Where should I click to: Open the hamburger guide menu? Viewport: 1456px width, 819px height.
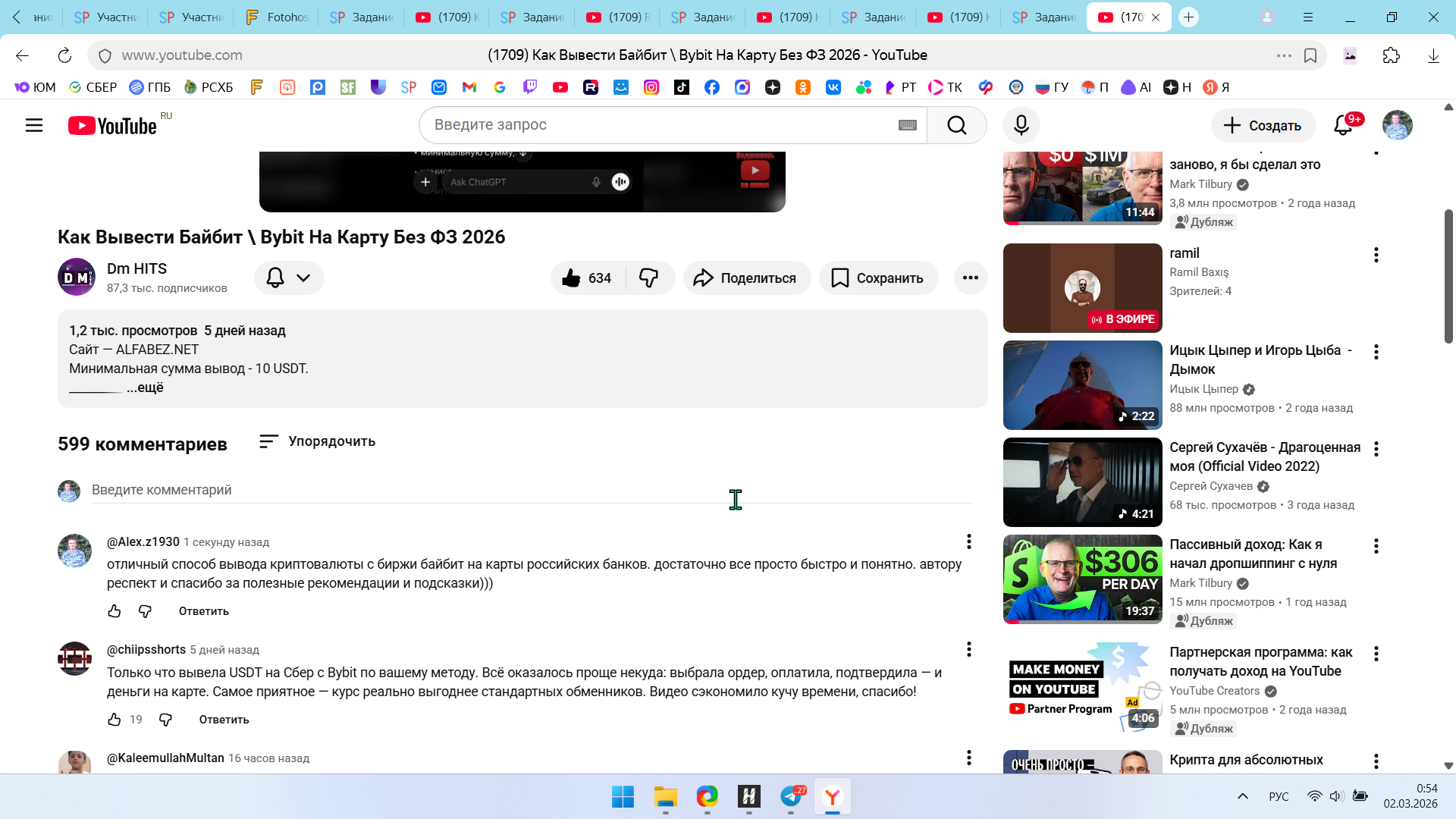[x=34, y=125]
